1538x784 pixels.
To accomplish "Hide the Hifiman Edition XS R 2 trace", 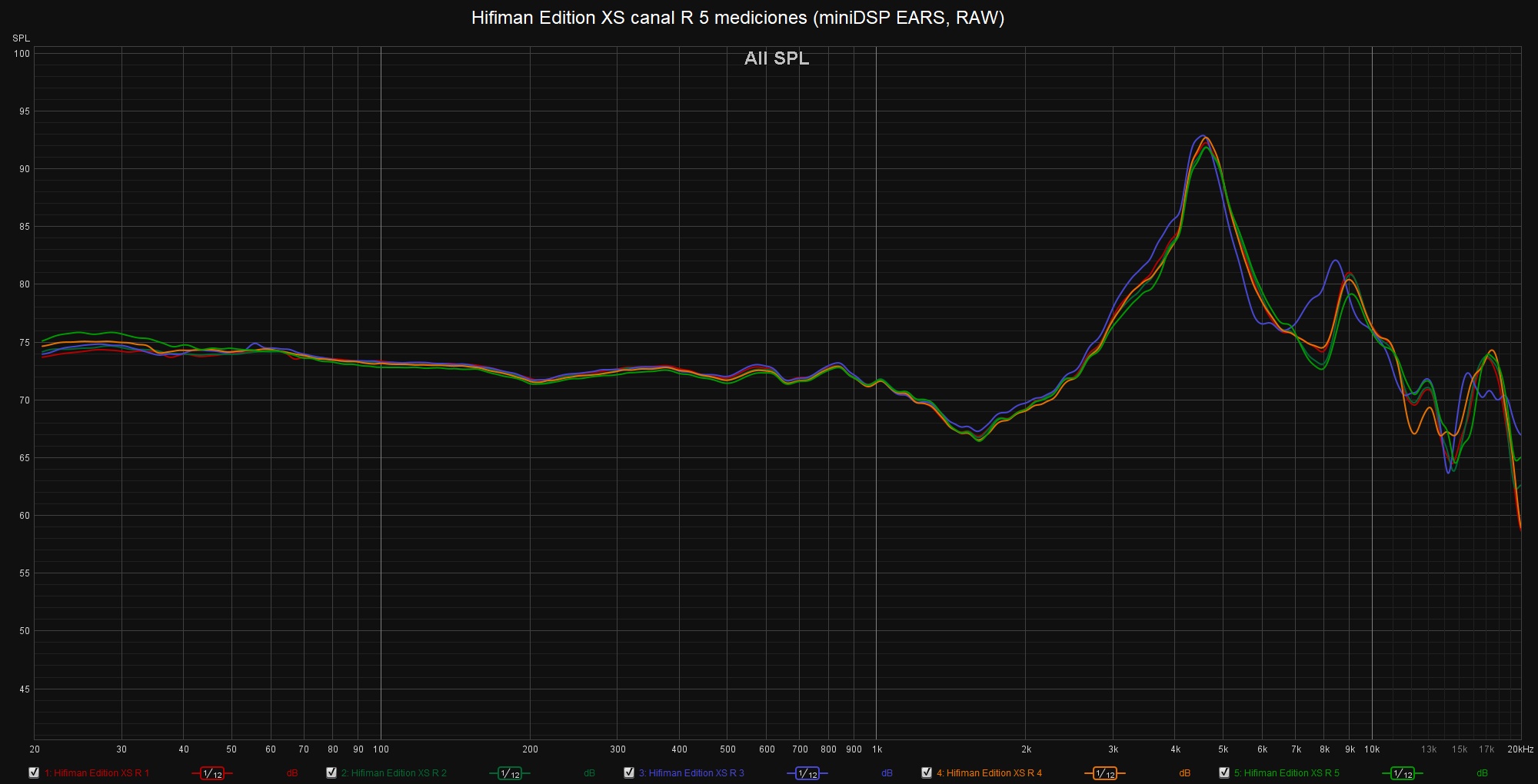I will tap(331, 772).
